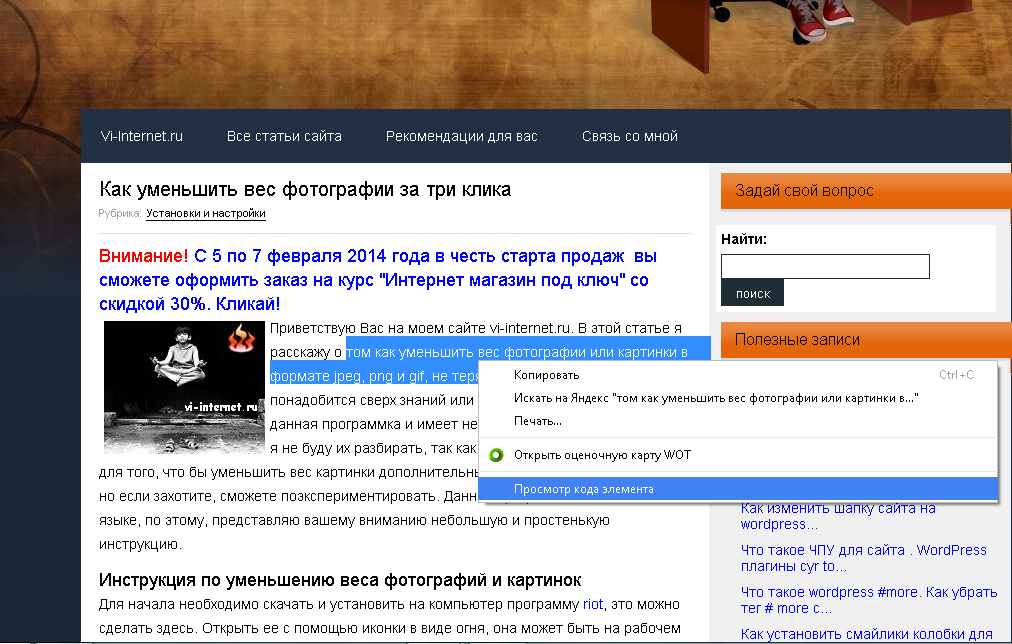This screenshot has width=1012, height=644.
Task: Click the WOT green circle icon in context menu
Action: [496, 455]
